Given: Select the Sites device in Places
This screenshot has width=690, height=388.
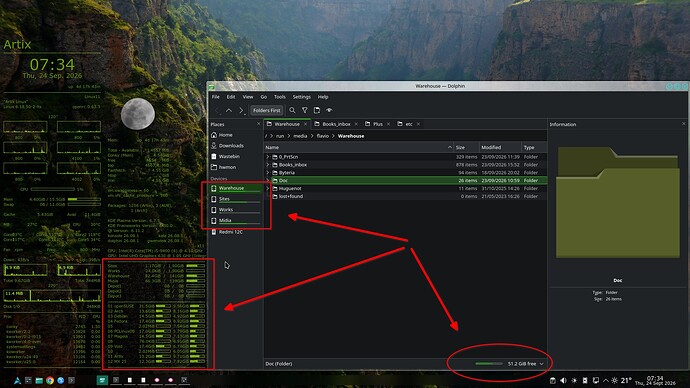Looking at the screenshot, I should pyautogui.click(x=235, y=199).
